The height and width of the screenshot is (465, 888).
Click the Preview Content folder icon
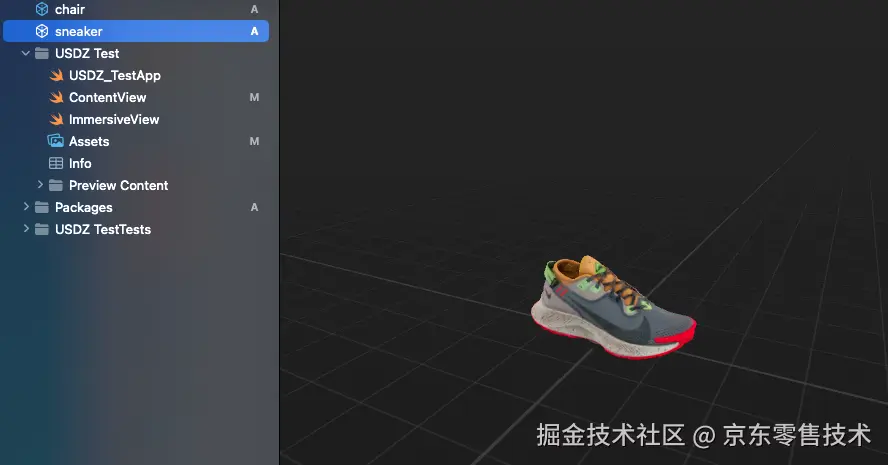click(56, 185)
